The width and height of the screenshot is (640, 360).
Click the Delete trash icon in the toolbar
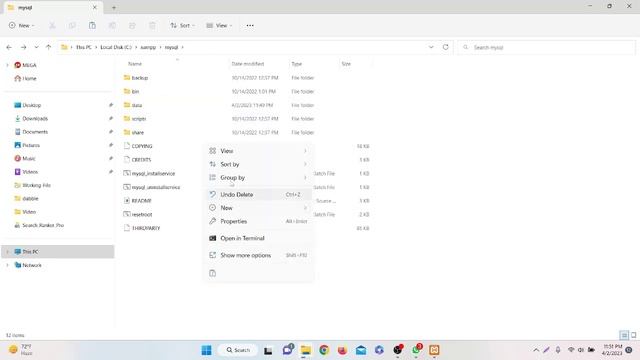(152, 25)
